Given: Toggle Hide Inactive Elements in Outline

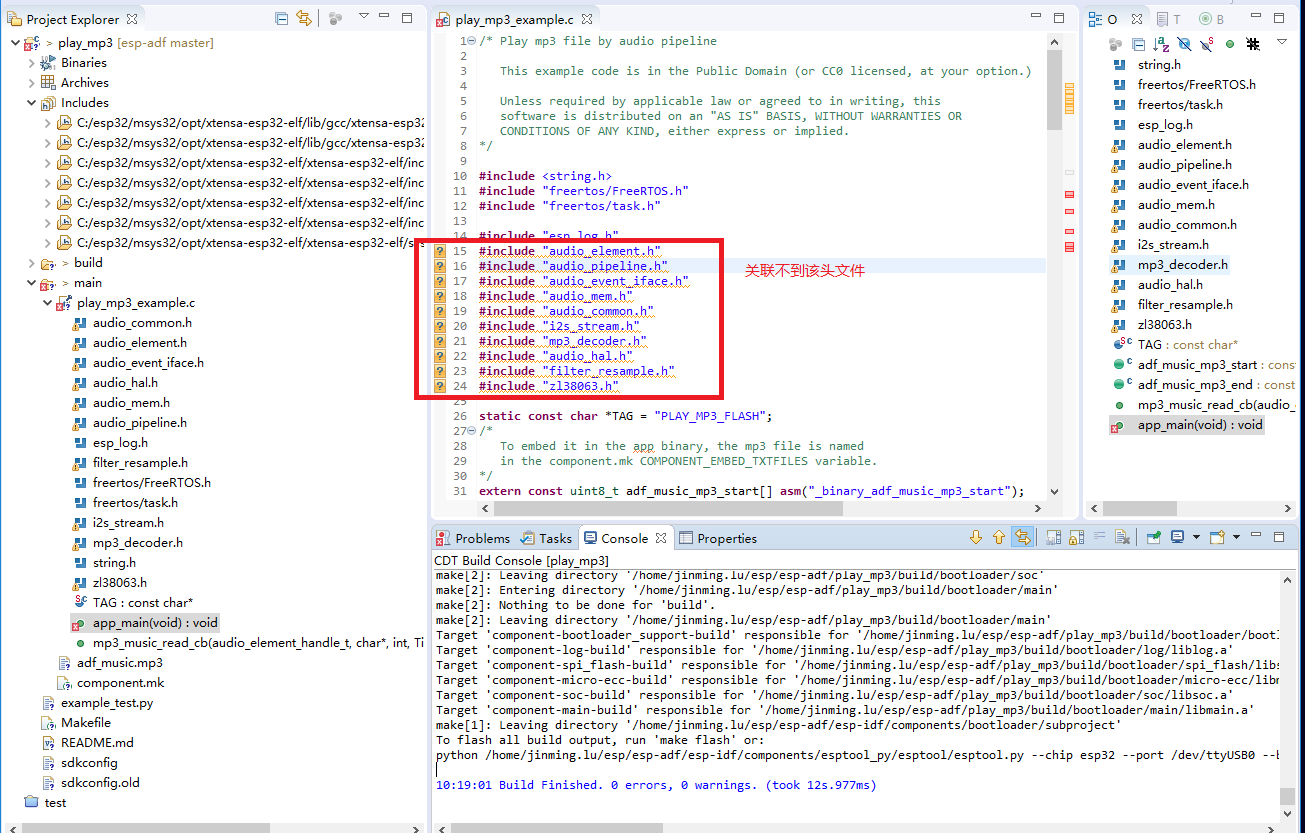Looking at the screenshot, I should pyautogui.click(x=1252, y=44).
